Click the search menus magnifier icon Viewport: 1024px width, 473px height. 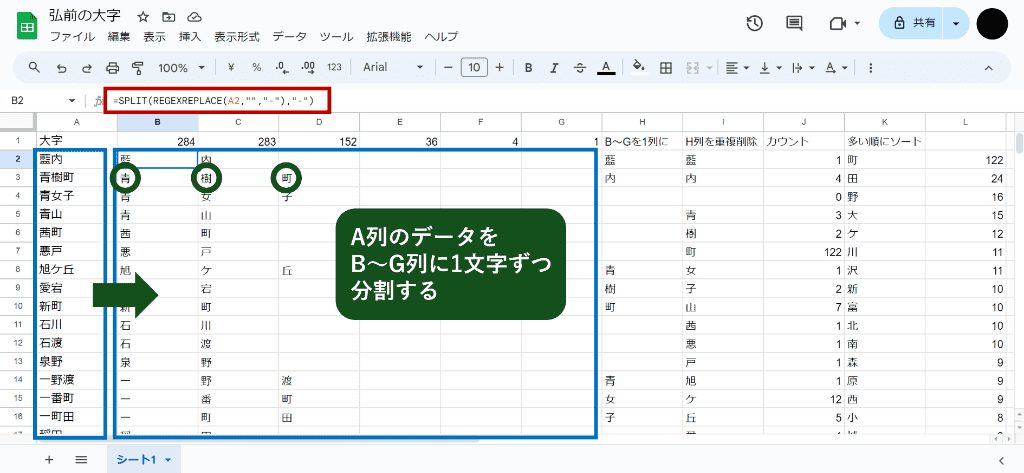pyautogui.click(x=34, y=68)
